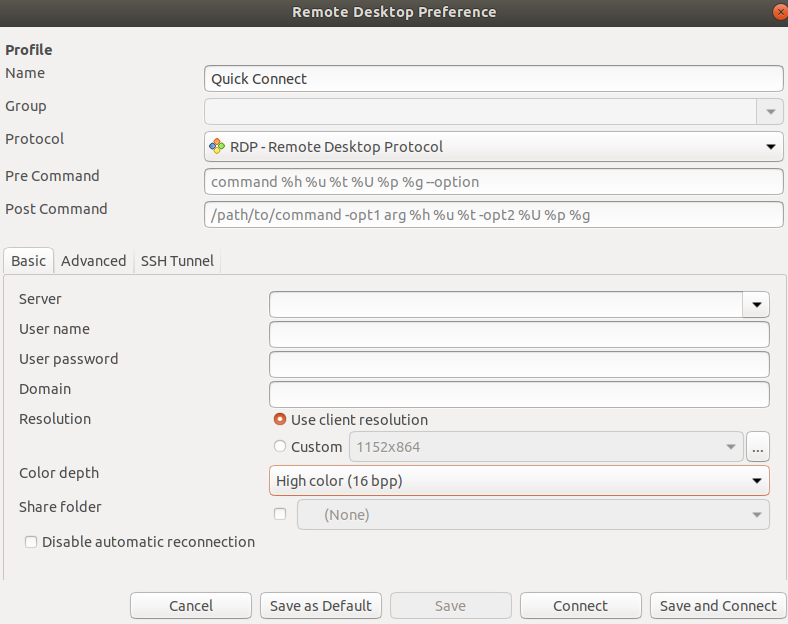
Task: Close the Remote Desktop Preference window
Action: click(780, 12)
